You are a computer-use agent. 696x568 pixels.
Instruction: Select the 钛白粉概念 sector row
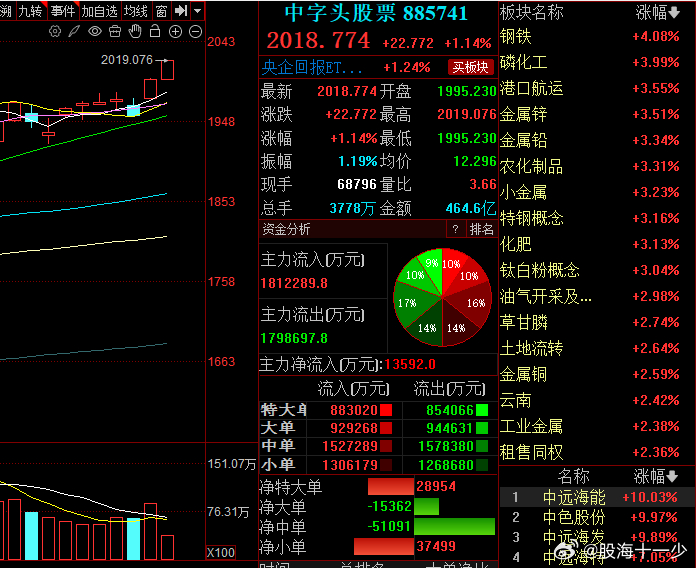click(597, 270)
